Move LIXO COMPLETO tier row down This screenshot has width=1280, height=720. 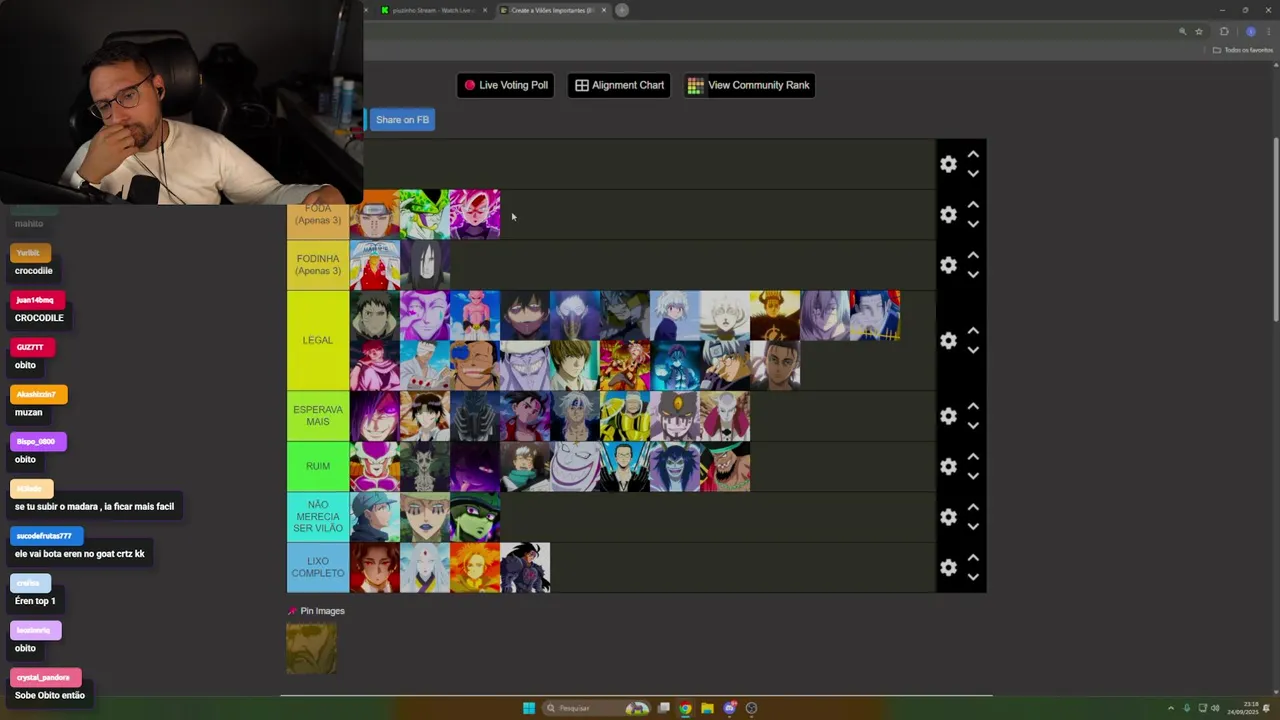click(973, 577)
